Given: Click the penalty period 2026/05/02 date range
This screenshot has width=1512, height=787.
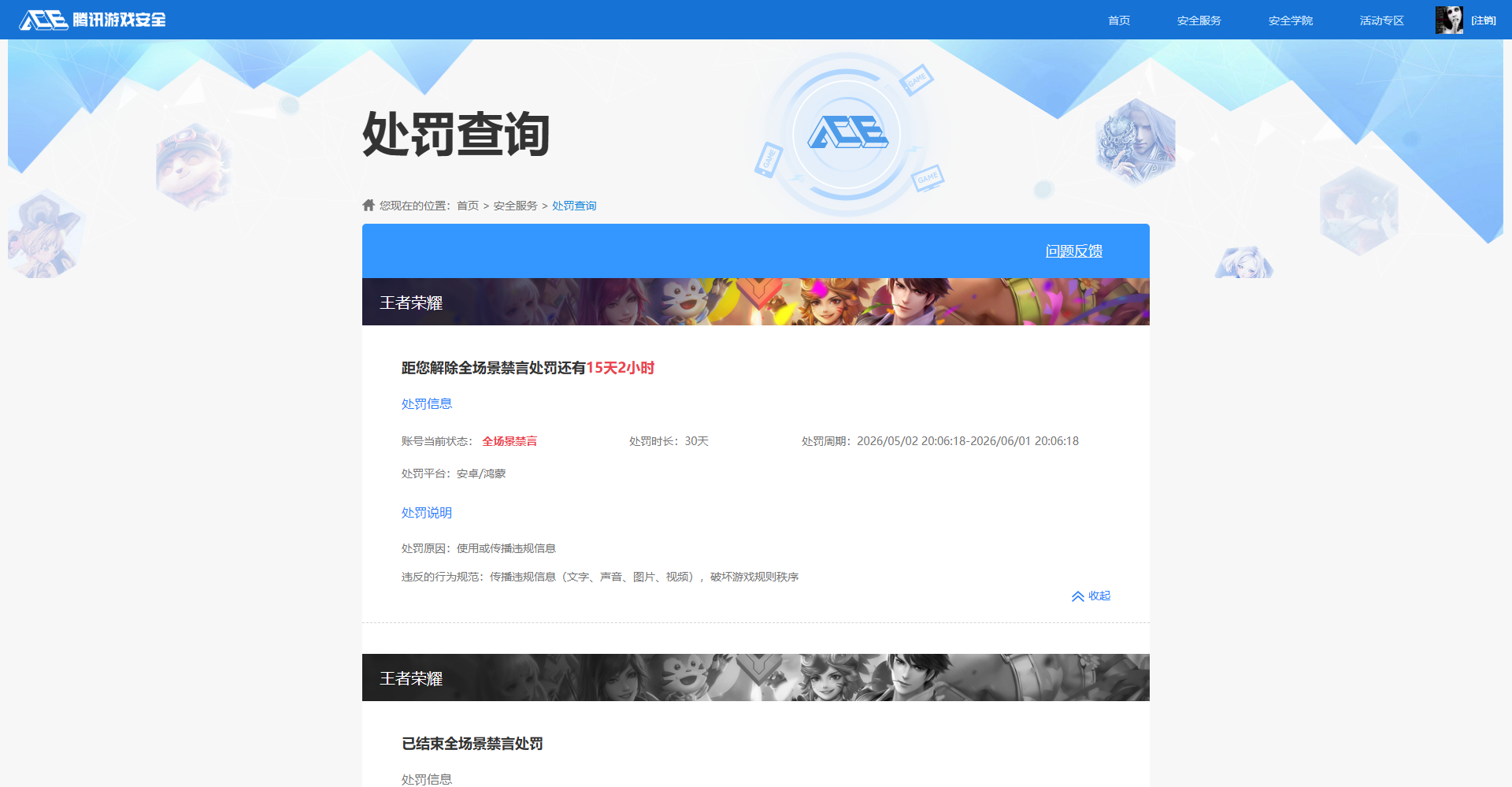Looking at the screenshot, I should [940, 441].
